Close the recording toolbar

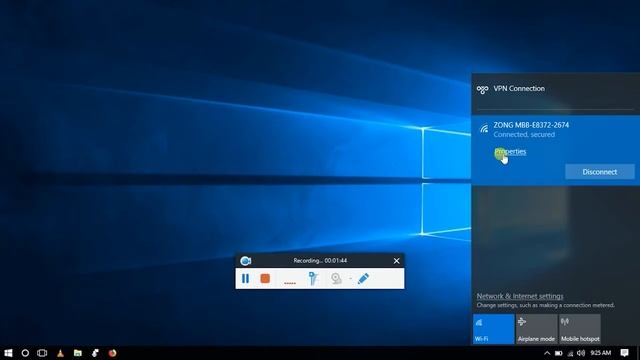point(396,261)
